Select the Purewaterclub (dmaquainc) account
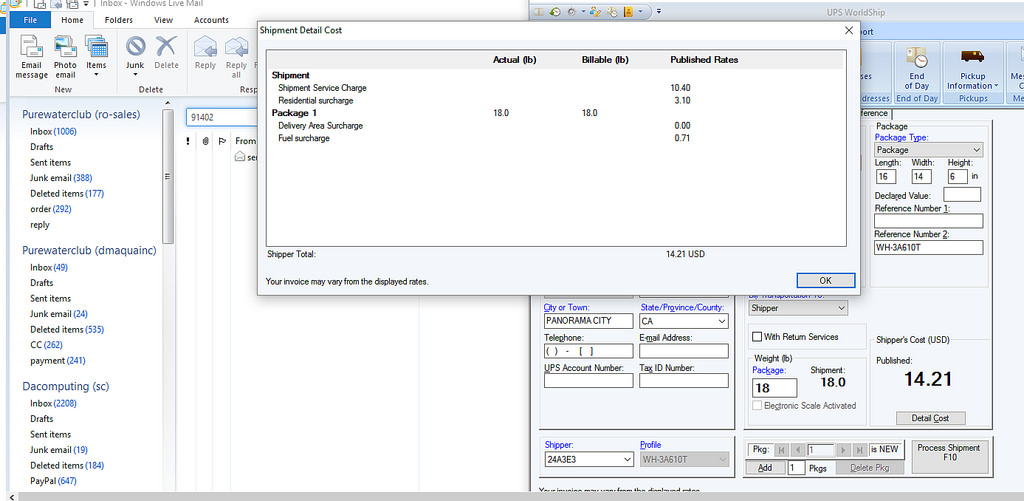This screenshot has height=501, width=1024. (x=89, y=250)
